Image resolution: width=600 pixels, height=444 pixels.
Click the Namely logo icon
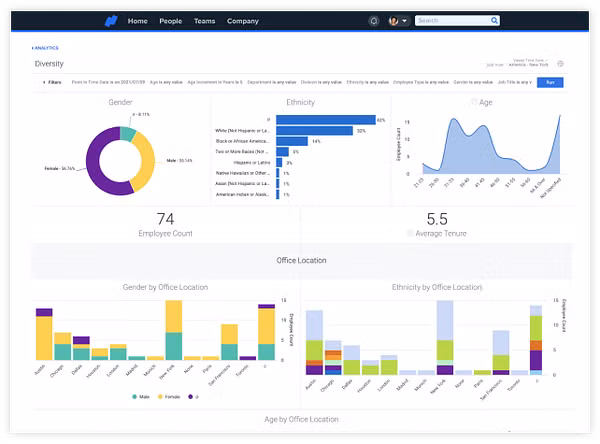tap(111, 20)
